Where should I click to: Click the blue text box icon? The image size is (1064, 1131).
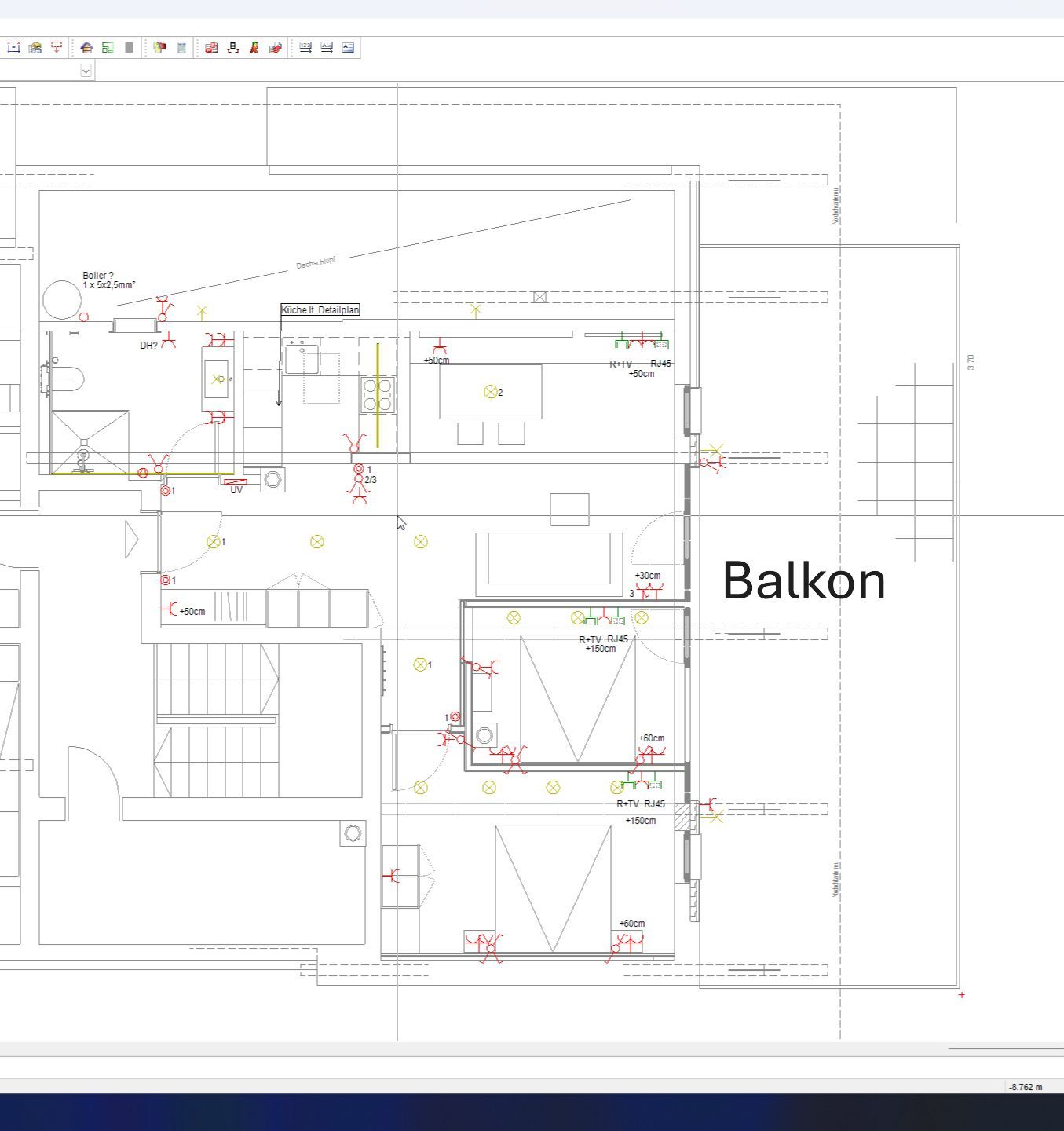[348, 48]
